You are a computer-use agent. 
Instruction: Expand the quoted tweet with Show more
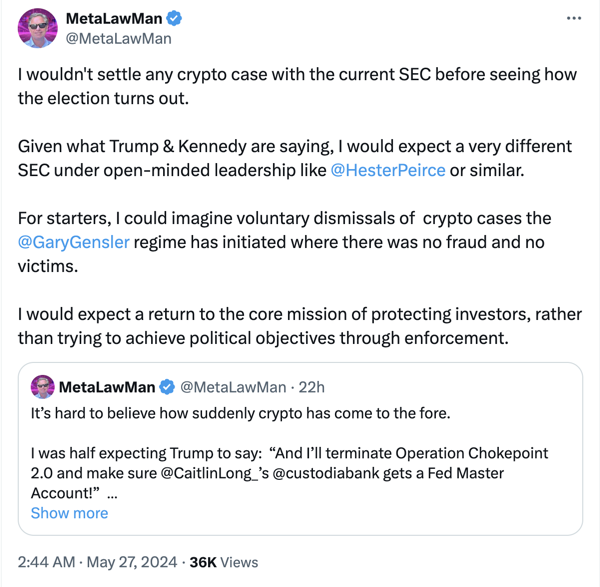point(69,513)
